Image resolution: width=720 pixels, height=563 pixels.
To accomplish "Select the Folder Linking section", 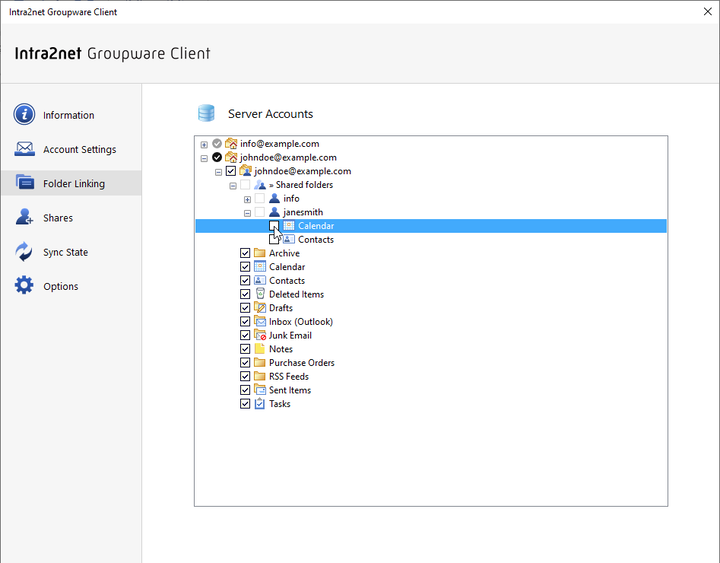I will [71, 183].
